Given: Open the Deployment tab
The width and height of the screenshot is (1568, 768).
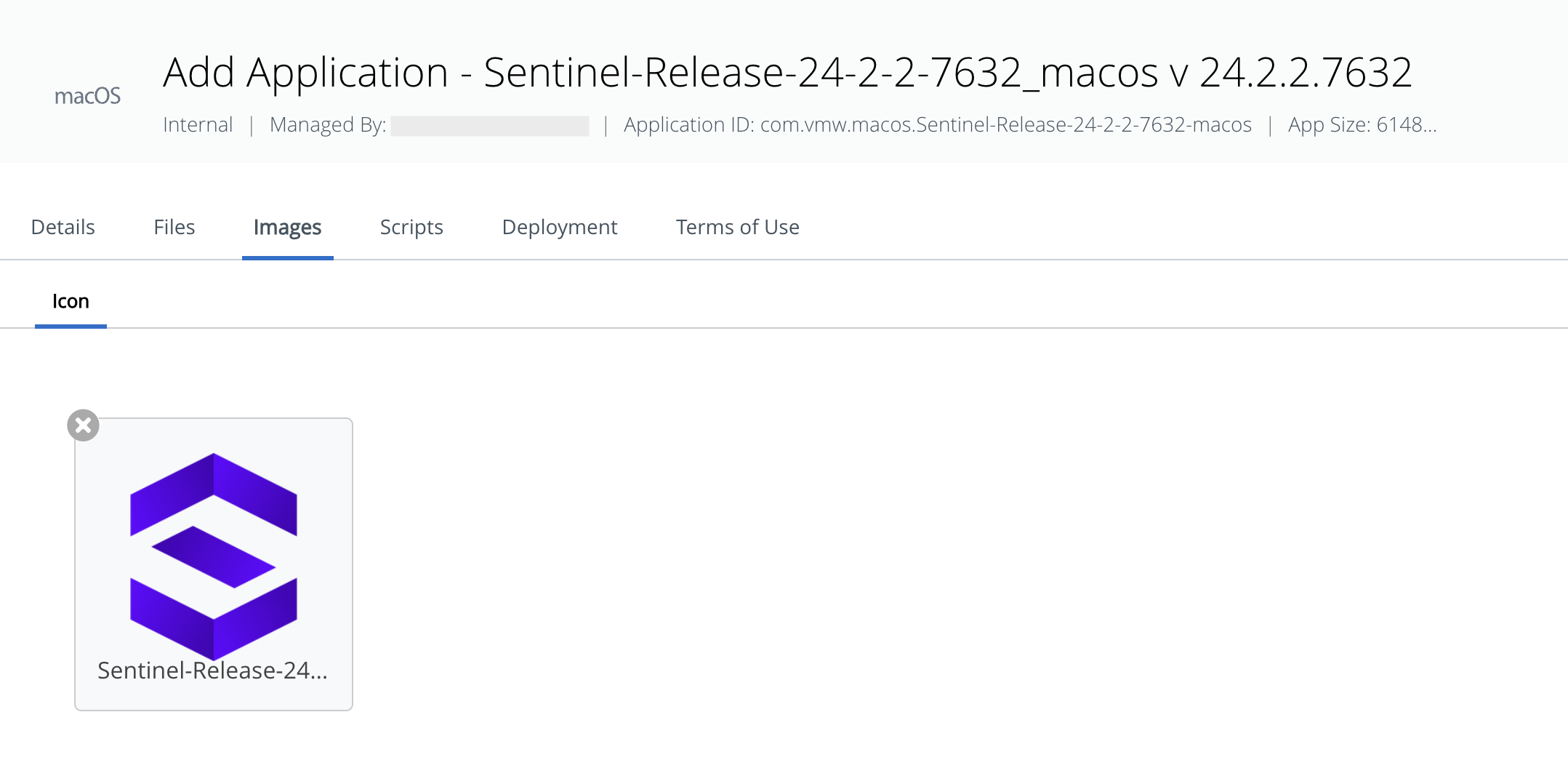Looking at the screenshot, I should click(560, 228).
